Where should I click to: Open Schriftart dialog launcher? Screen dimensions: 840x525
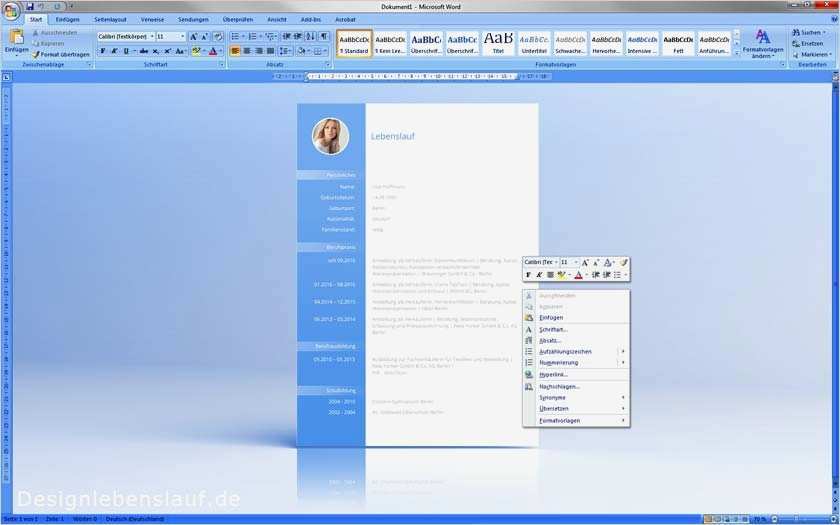[222, 65]
